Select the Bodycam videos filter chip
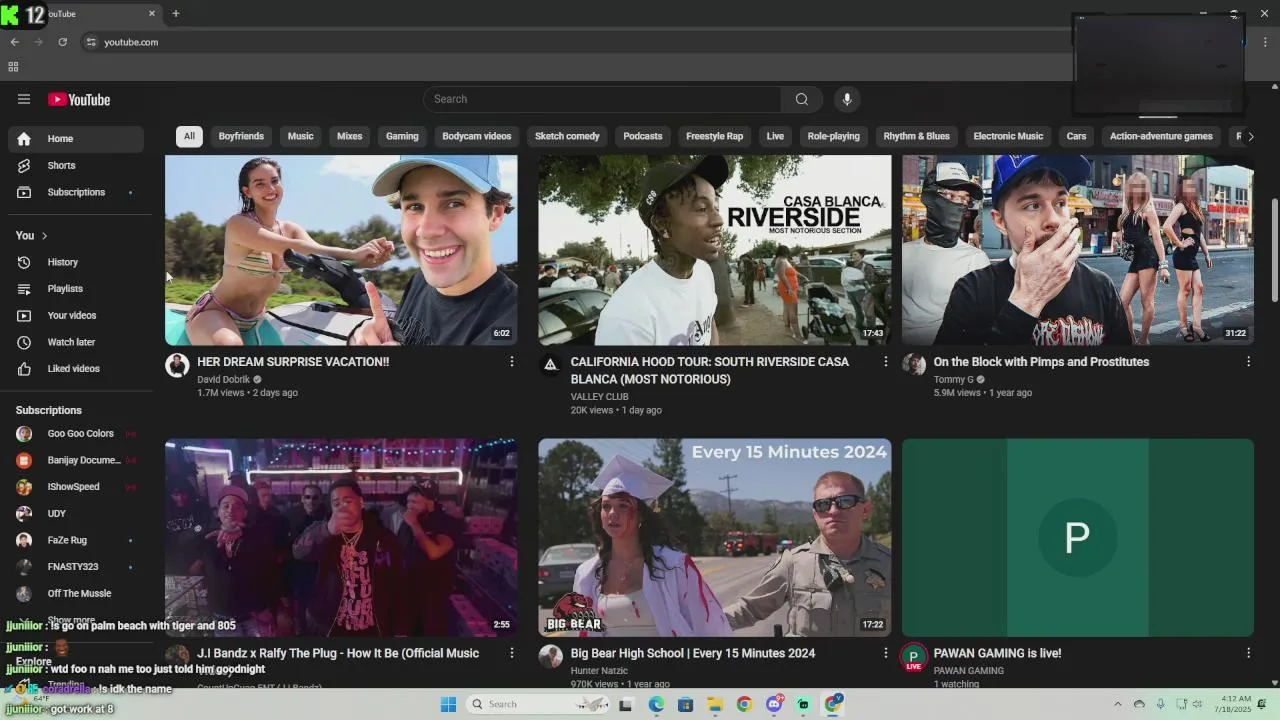This screenshot has height=720, width=1280. 477,136
